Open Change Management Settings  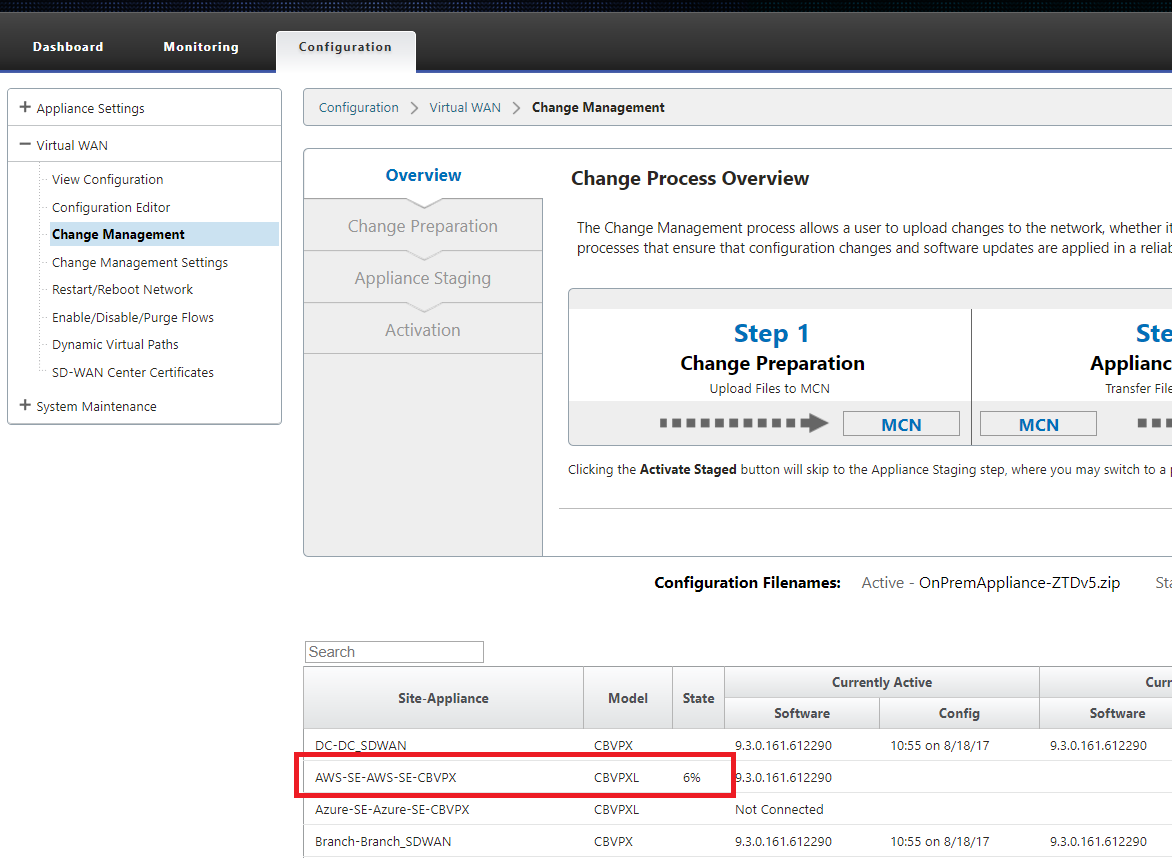click(x=140, y=262)
